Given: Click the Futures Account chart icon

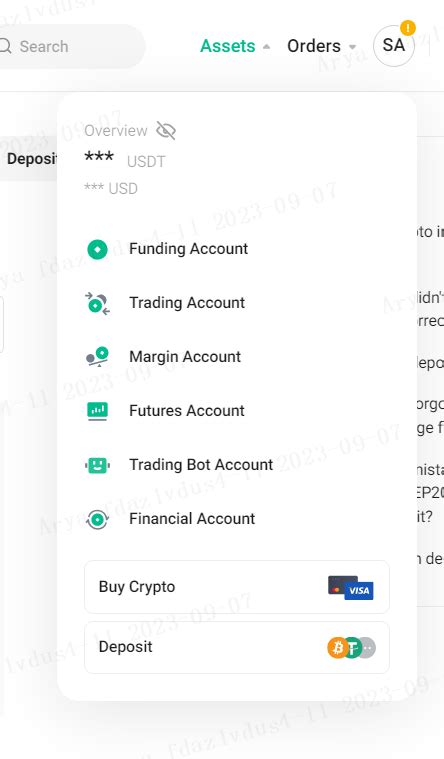Looking at the screenshot, I should pos(97,411).
